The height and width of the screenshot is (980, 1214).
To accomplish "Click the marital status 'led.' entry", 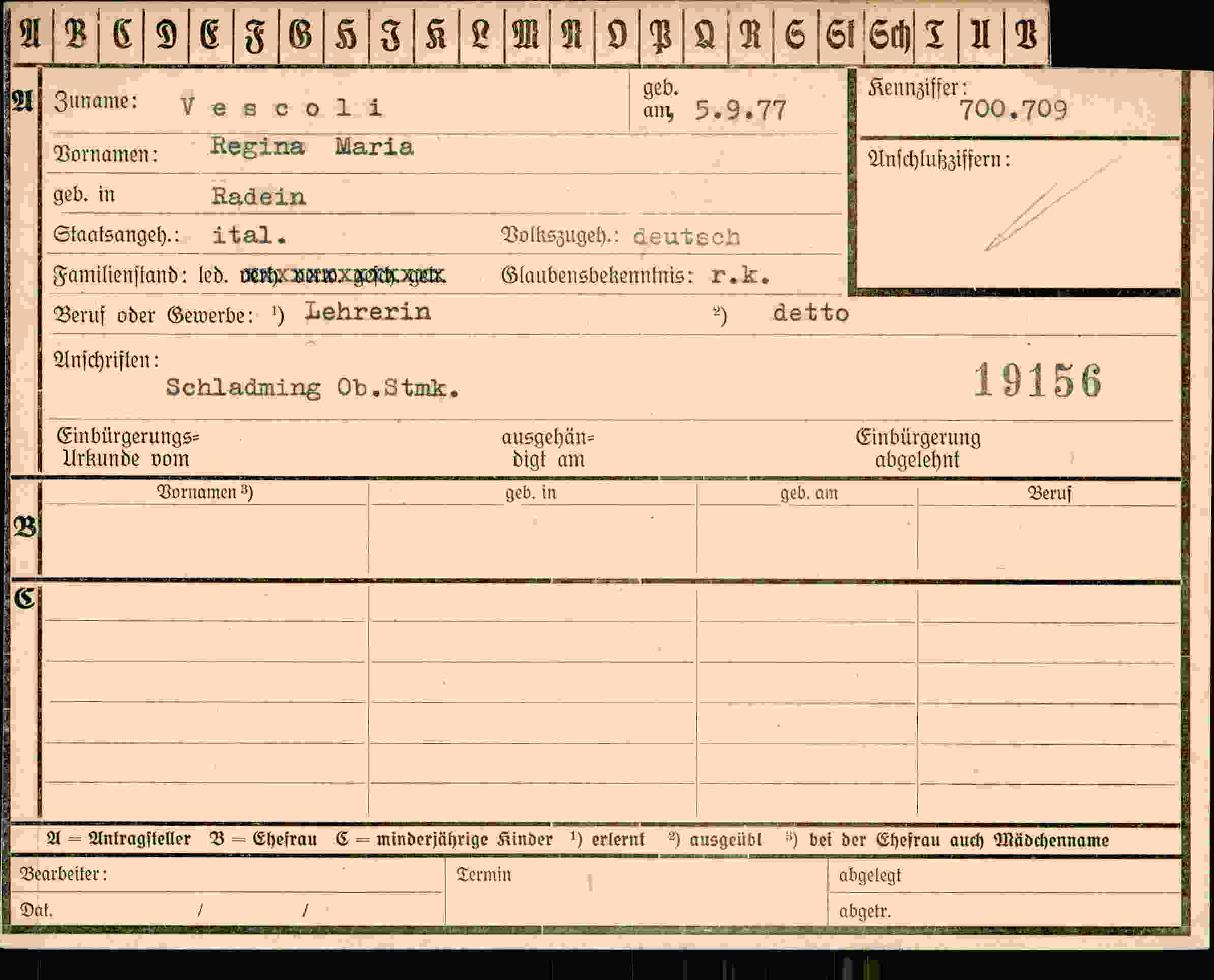I will [x=213, y=275].
